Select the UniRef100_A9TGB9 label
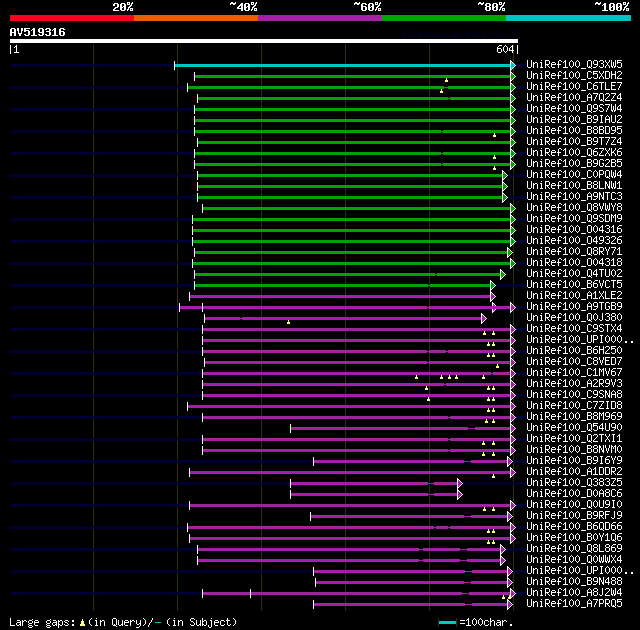Image resolution: width=640 pixels, height=630 pixels. (x=574, y=307)
